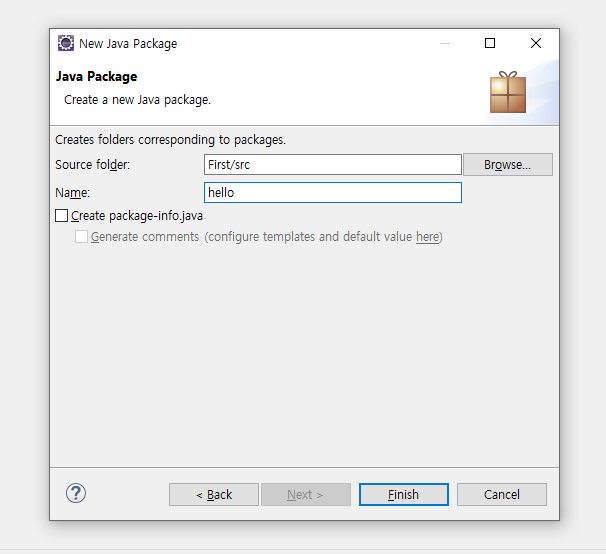Go to the previous page with Back
606x554 pixels.
pos(214,494)
